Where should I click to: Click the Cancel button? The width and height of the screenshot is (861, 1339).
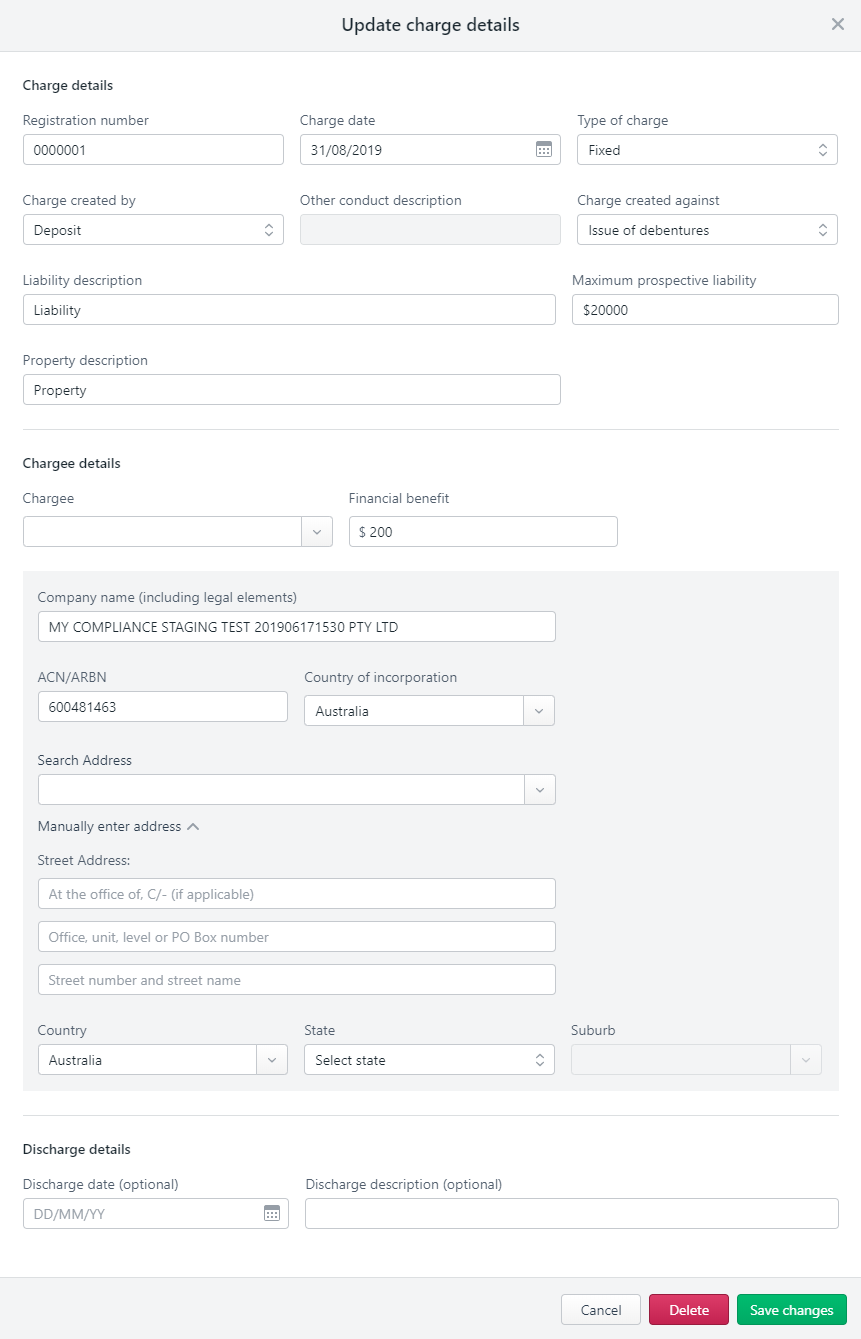(601, 1310)
